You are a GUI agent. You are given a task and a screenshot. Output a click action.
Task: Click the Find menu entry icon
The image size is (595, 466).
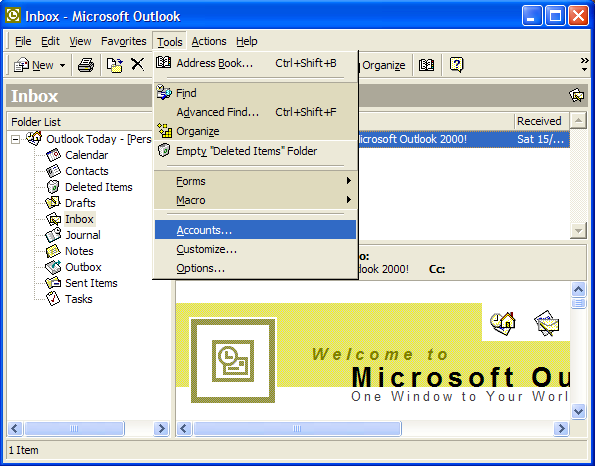164,93
